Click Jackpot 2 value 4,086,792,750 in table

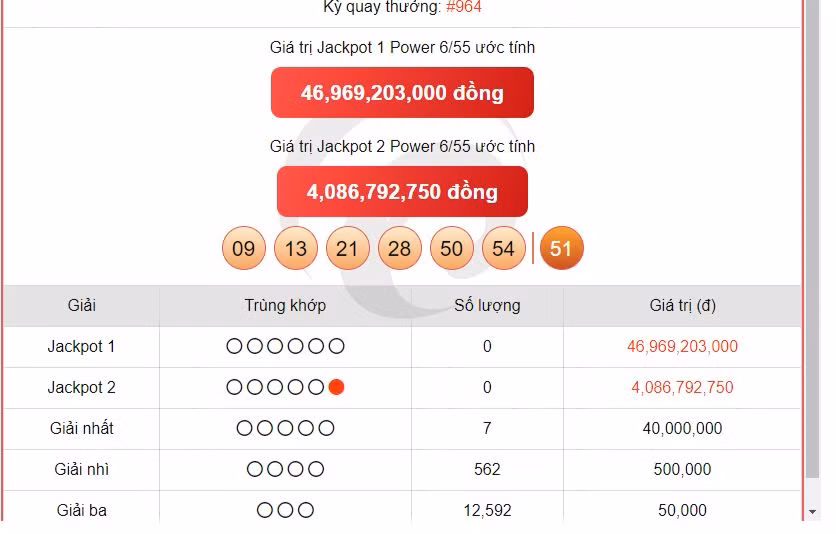(x=682, y=387)
